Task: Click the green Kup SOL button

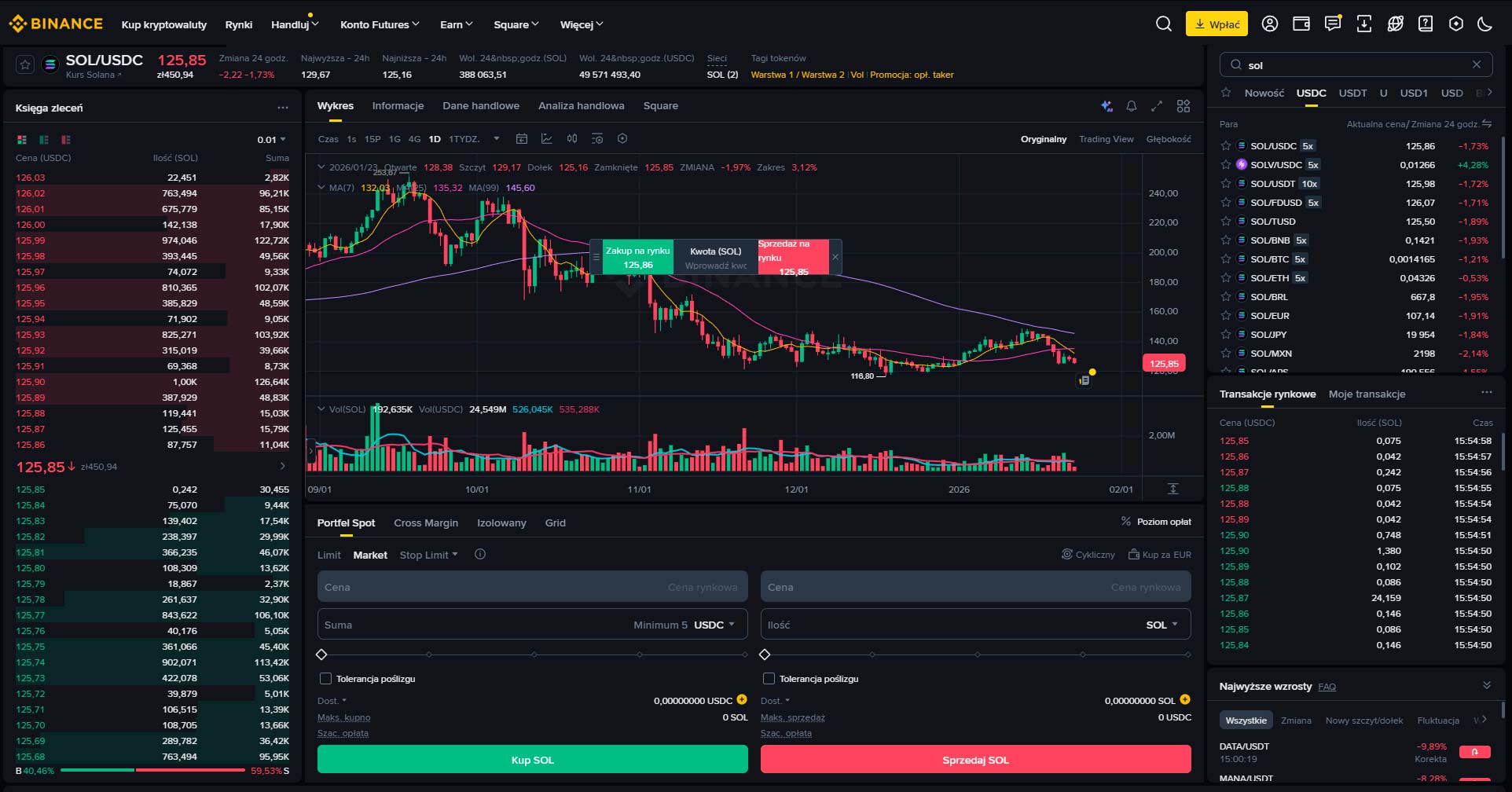Action: click(x=532, y=759)
